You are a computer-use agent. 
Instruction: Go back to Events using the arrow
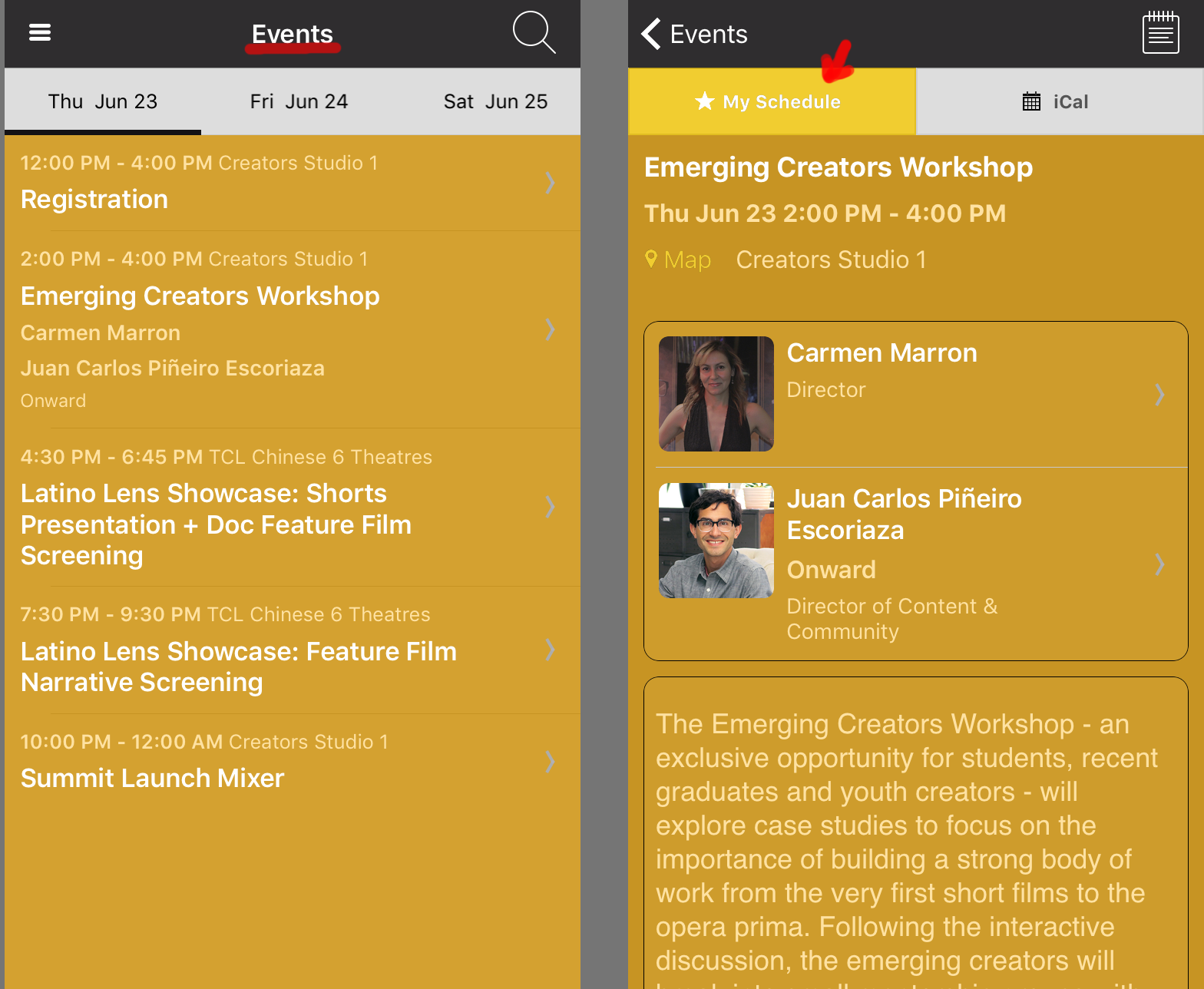pyautogui.click(x=651, y=34)
